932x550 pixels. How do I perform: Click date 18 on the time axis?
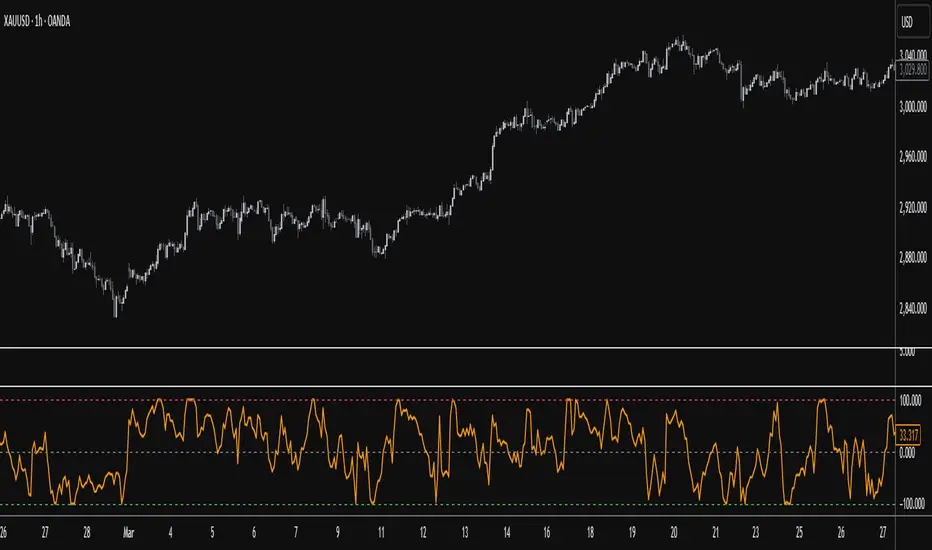click(x=590, y=533)
